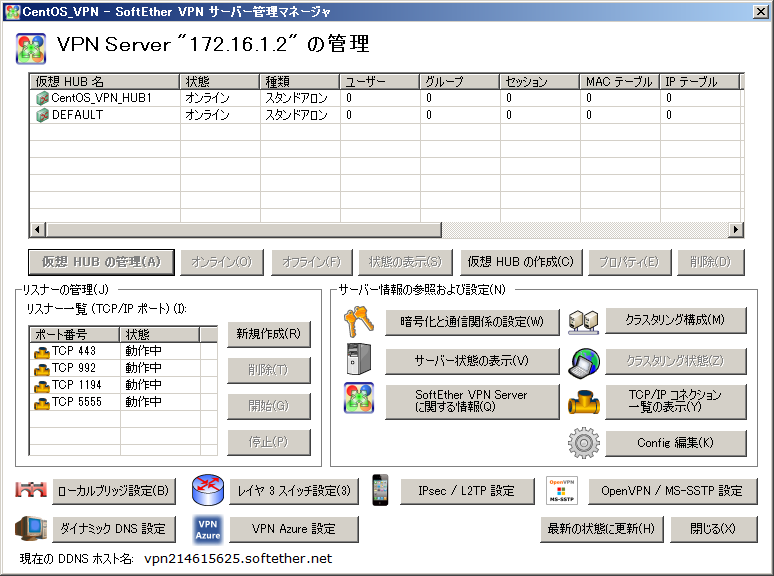Click horizontal scrollbar thumb of hub list
774x576 pixels.
click(243, 230)
